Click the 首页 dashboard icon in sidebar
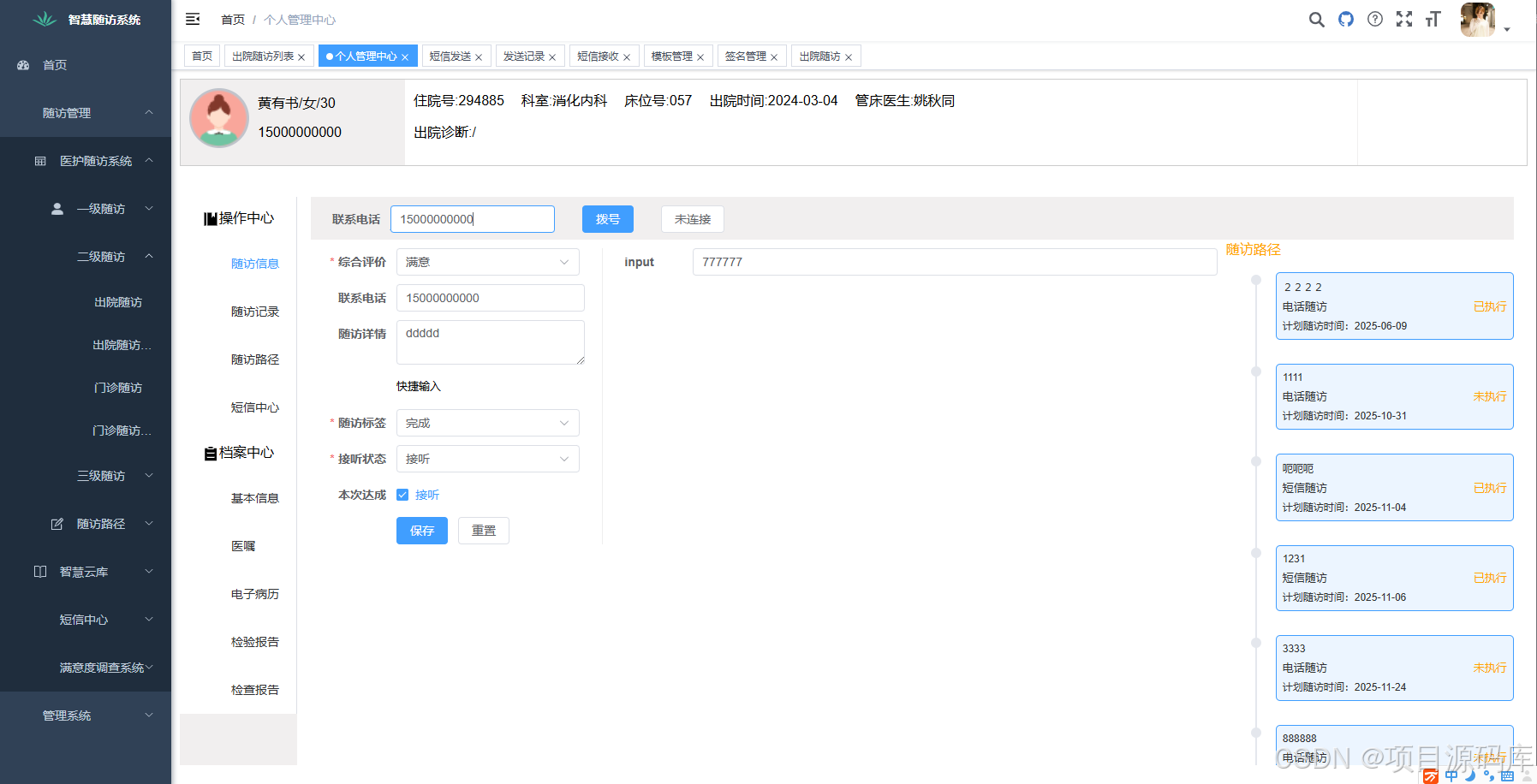 (23, 65)
